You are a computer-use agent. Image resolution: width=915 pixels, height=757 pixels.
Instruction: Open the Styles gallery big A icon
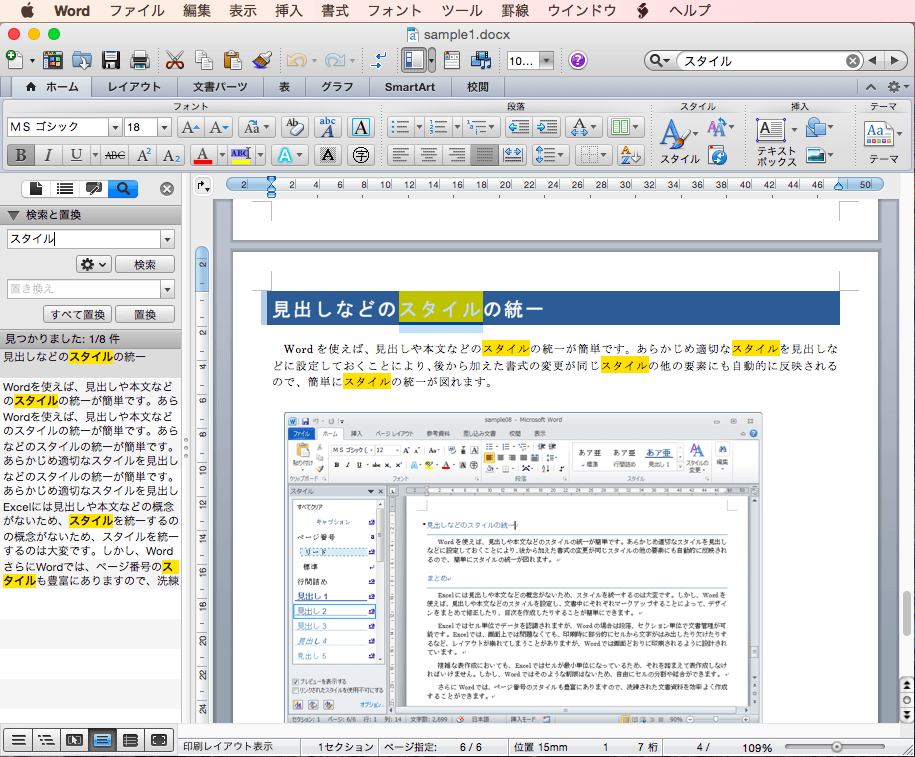click(676, 134)
